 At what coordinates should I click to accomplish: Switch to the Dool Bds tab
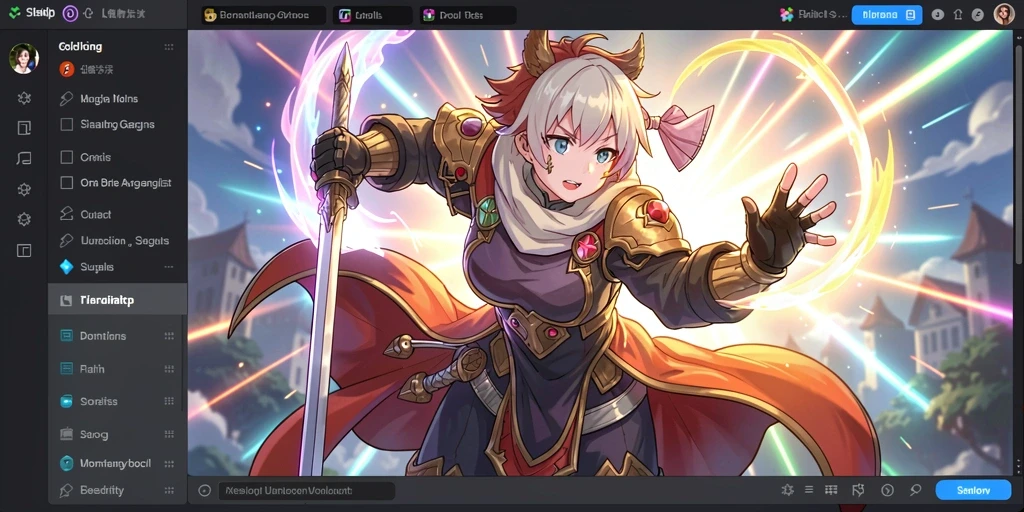[x=468, y=15]
